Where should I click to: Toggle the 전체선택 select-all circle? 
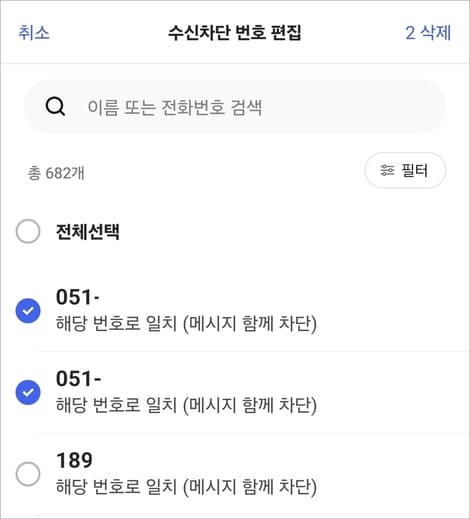(x=28, y=231)
